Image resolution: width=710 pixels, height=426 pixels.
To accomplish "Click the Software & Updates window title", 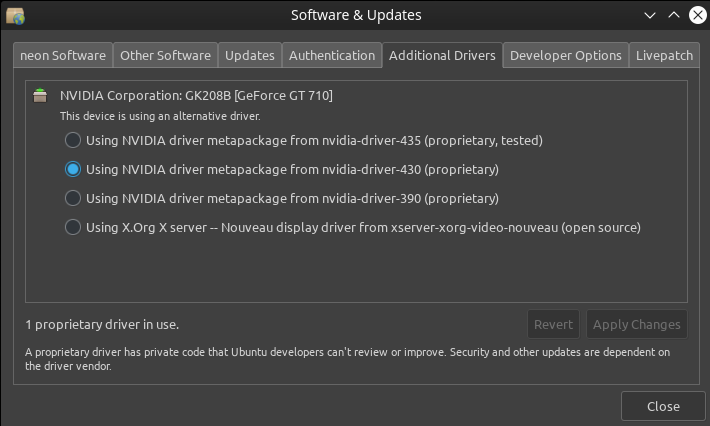I will coord(356,15).
